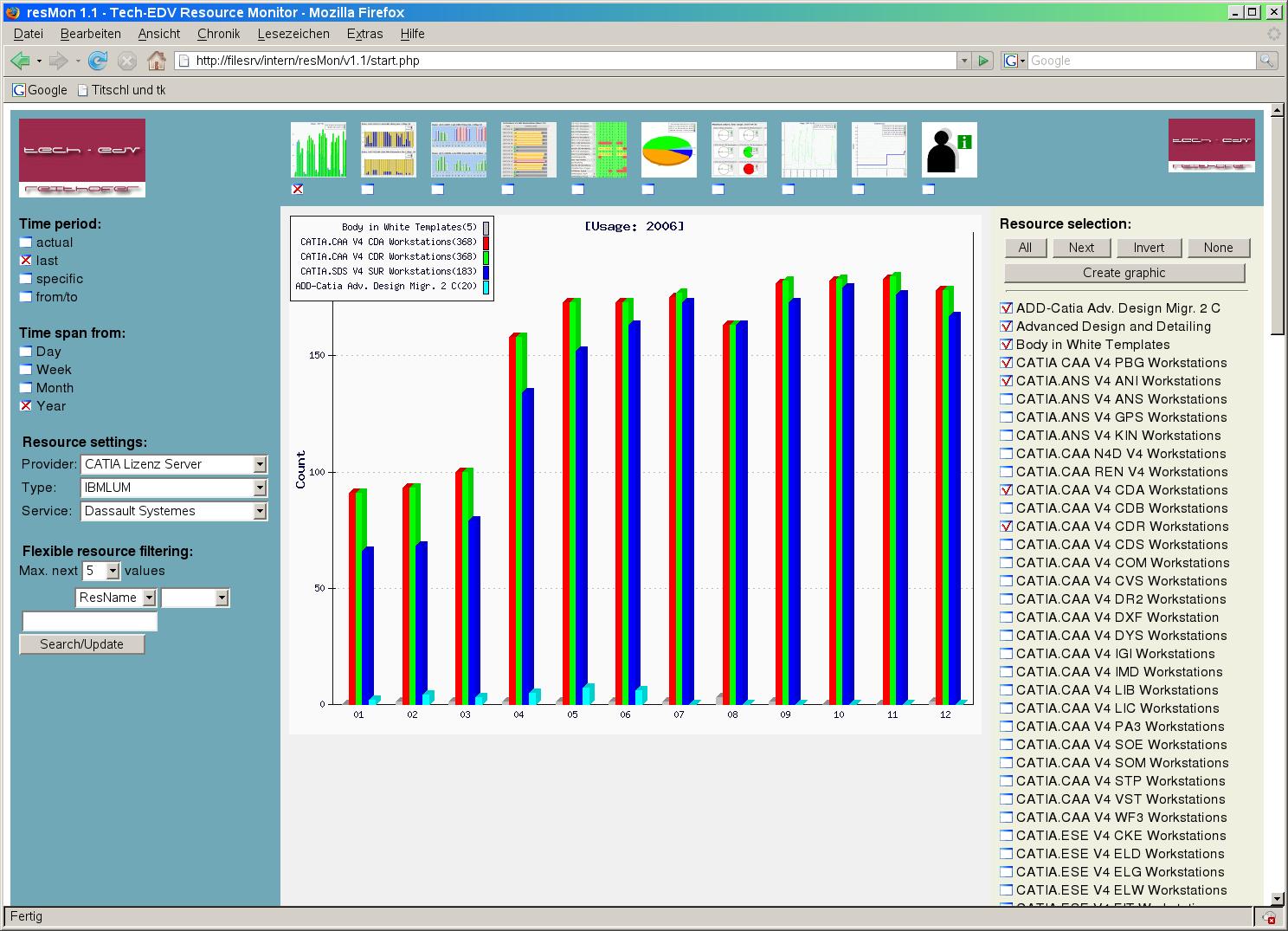Open the 'Max. next' values dropdown
The height and width of the screenshot is (931, 1288).
point(101,571)
